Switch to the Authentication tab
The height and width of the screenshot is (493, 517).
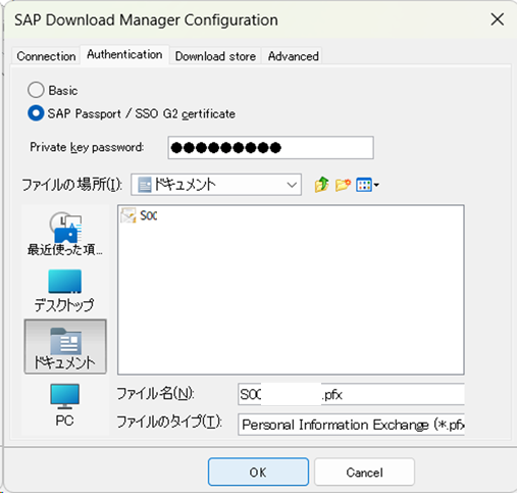point(125,54)
